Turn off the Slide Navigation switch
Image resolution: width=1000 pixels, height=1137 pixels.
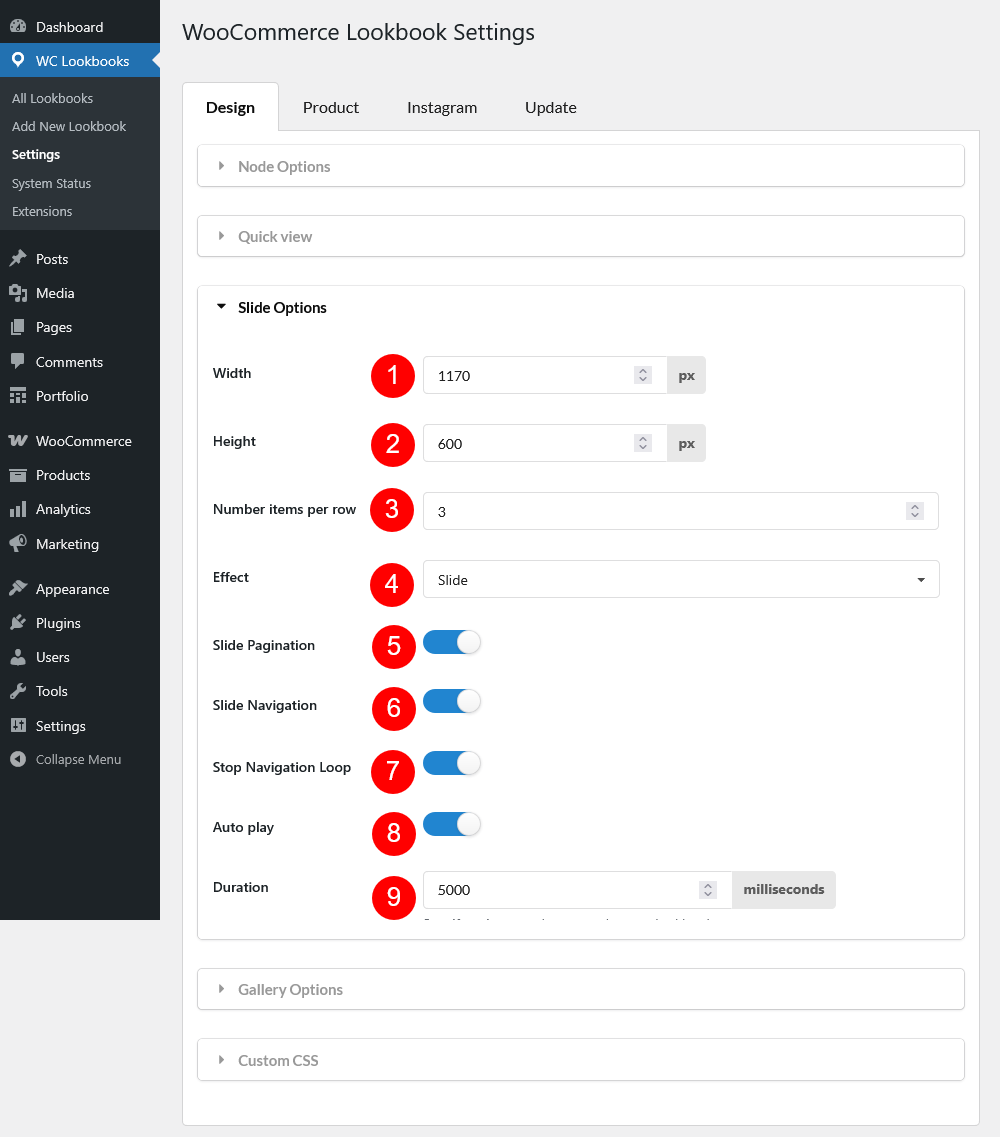pyautogui.click(x=452, y=702)
